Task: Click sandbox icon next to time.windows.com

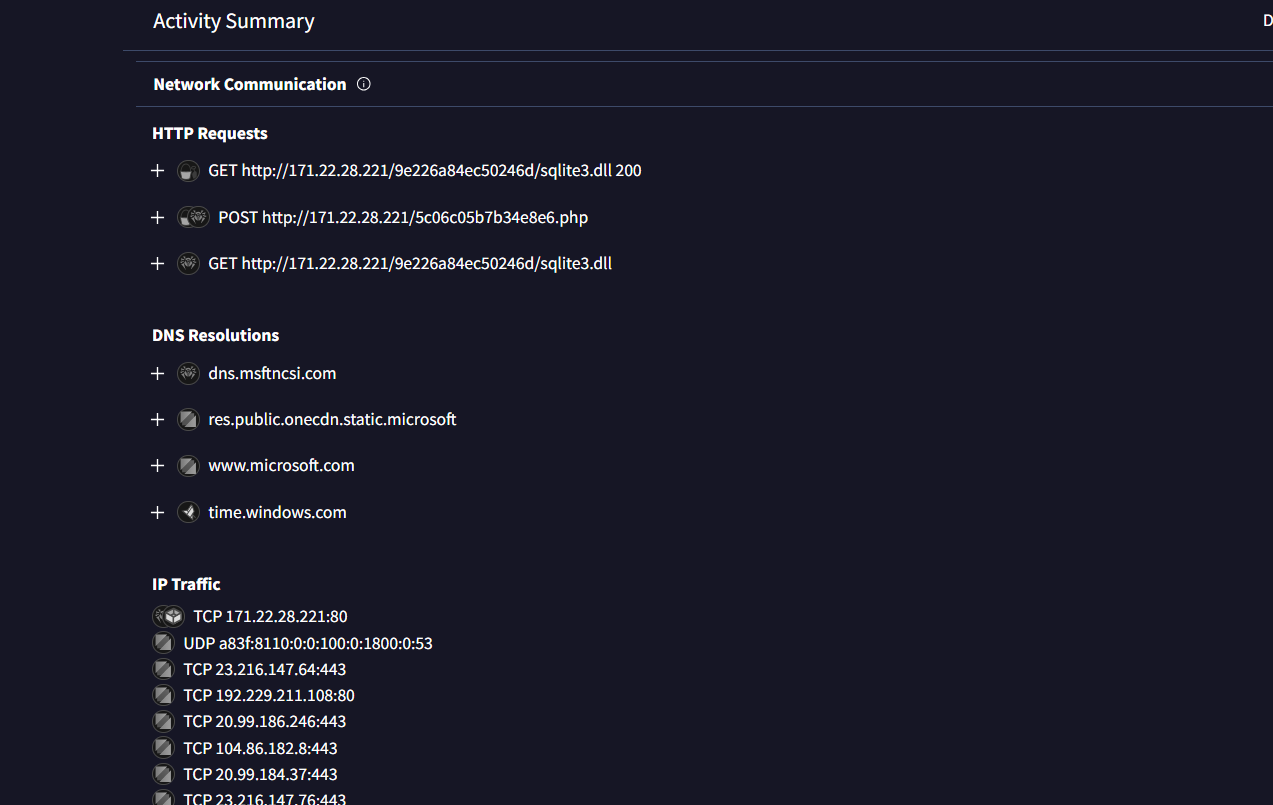Action: tap(188, 512)
